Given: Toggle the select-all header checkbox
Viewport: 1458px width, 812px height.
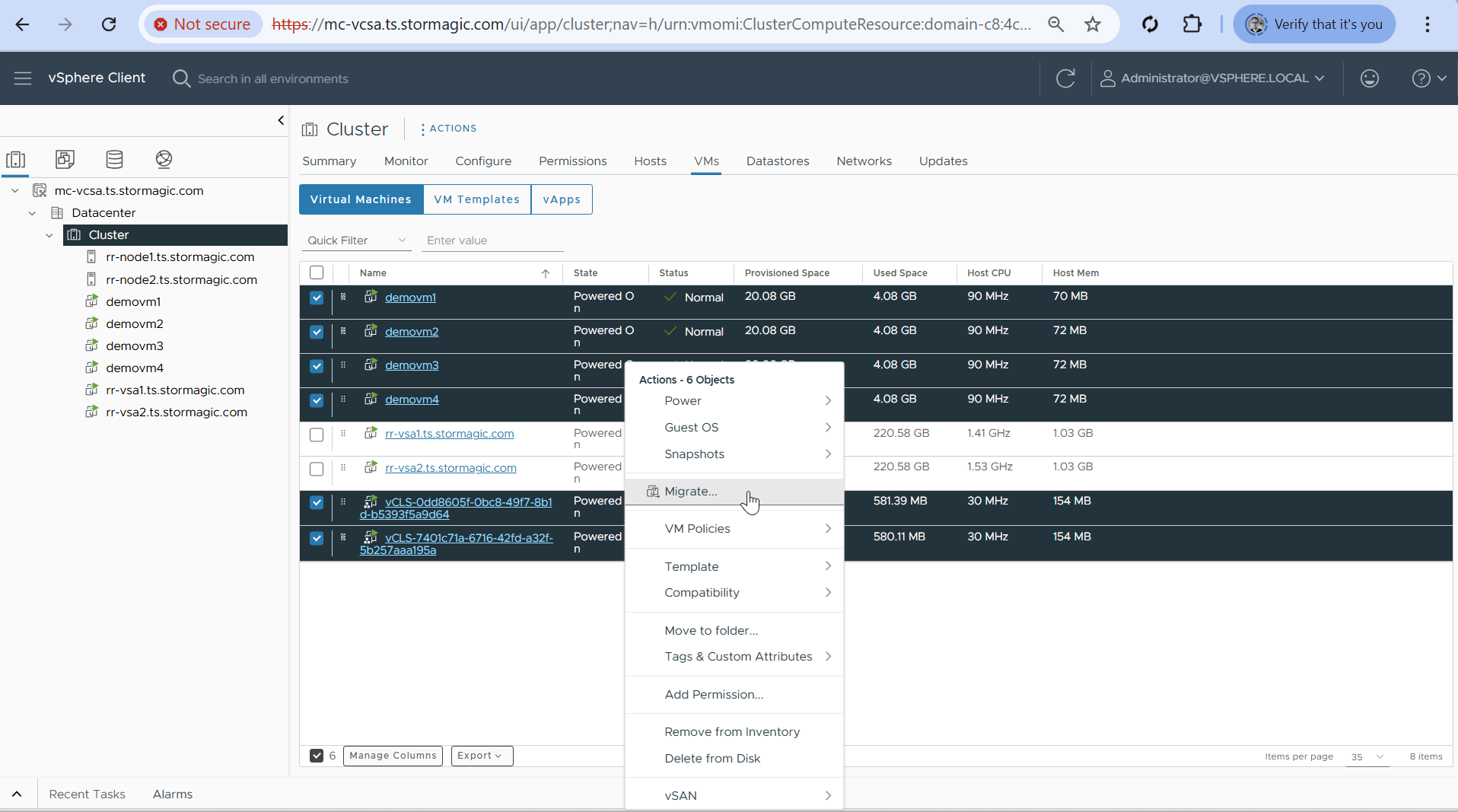Looking at the screenshot, I should (x=317, y=272).
